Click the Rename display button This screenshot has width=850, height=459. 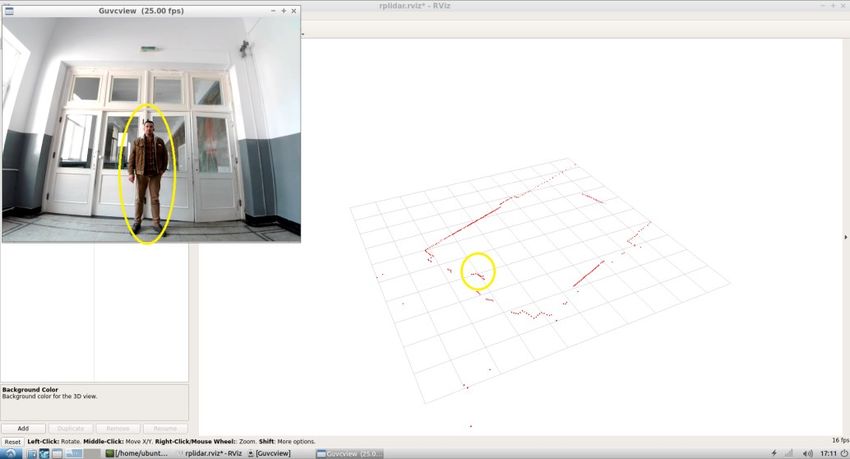(x=165, y=429)
